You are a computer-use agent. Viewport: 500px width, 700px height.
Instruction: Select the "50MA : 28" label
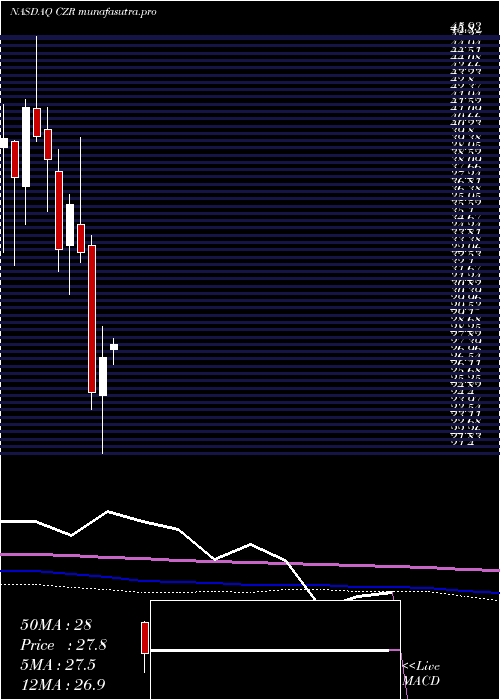coord(56,625)
